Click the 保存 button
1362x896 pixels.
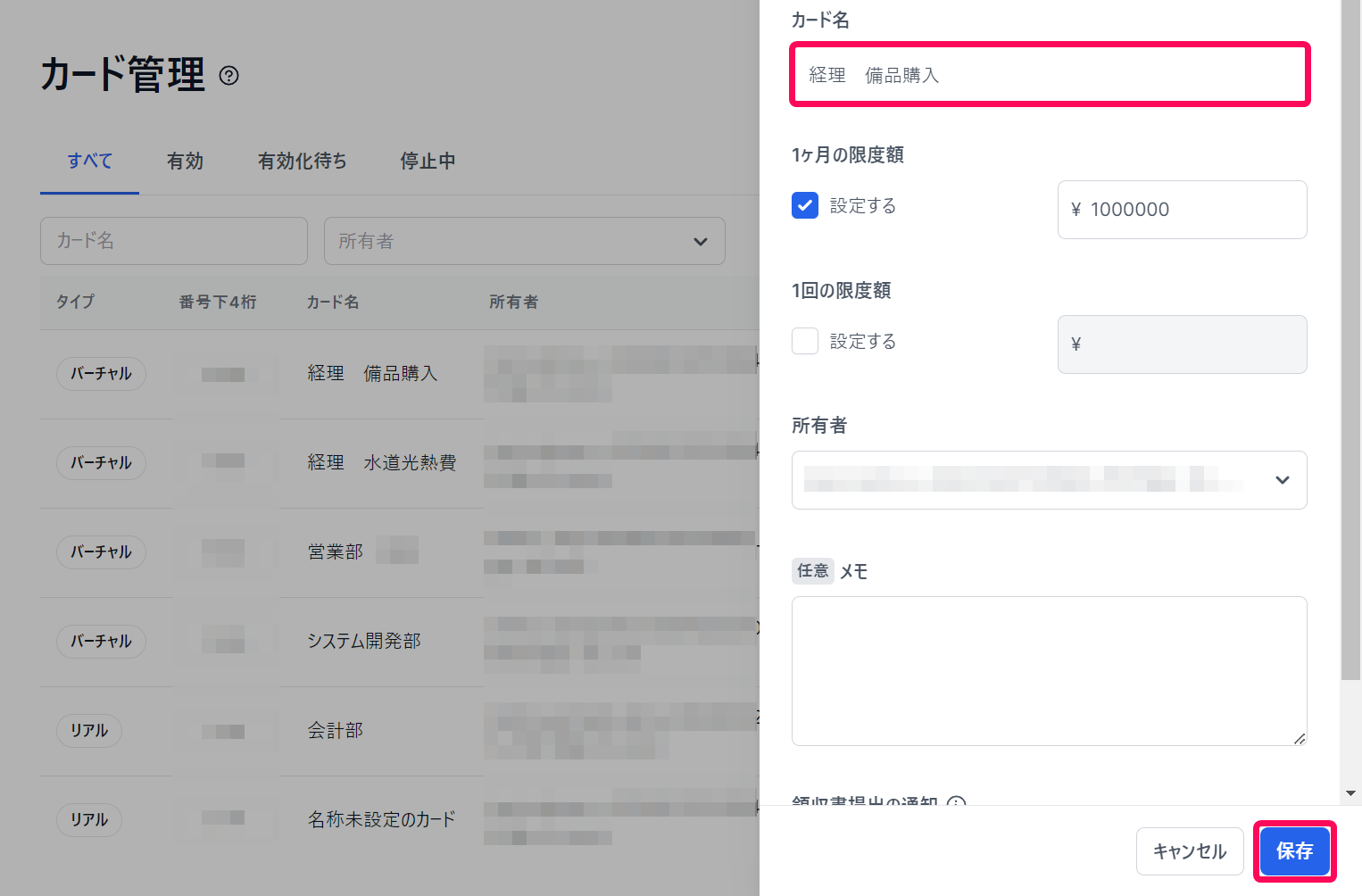point(1295,851)
